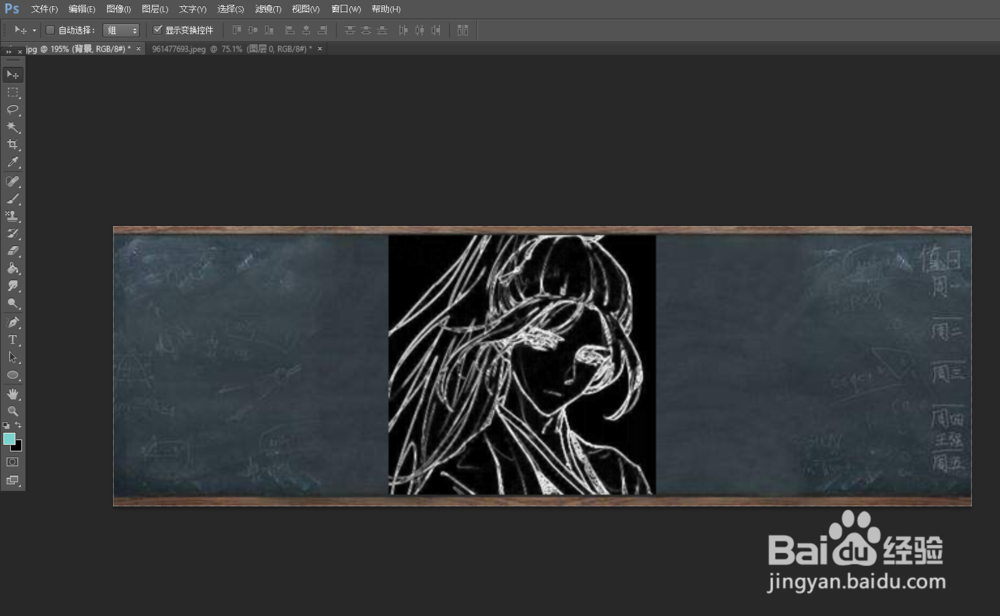
Task: Select the Hand tool
Action: (x=13, y=394)
